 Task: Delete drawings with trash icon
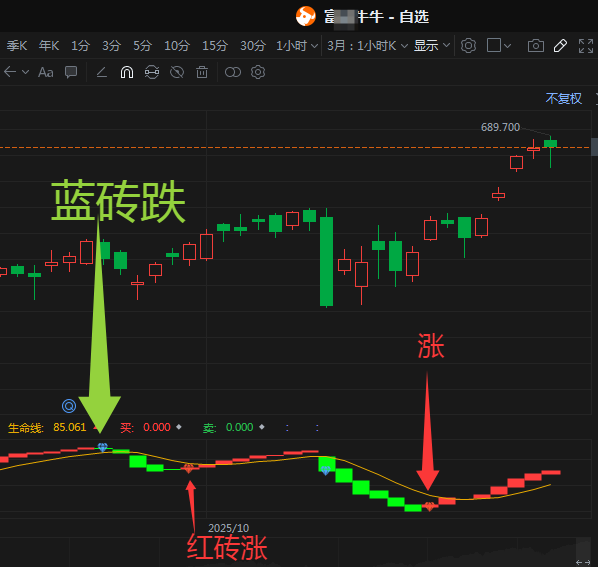click(x=202, y=72)
